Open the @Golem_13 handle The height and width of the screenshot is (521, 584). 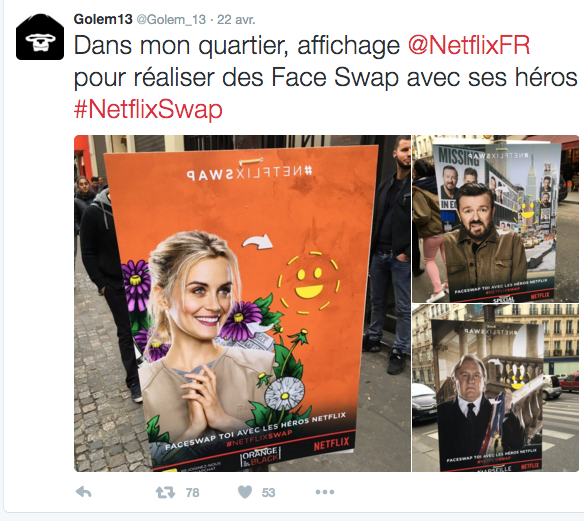[x=171, y=19]
